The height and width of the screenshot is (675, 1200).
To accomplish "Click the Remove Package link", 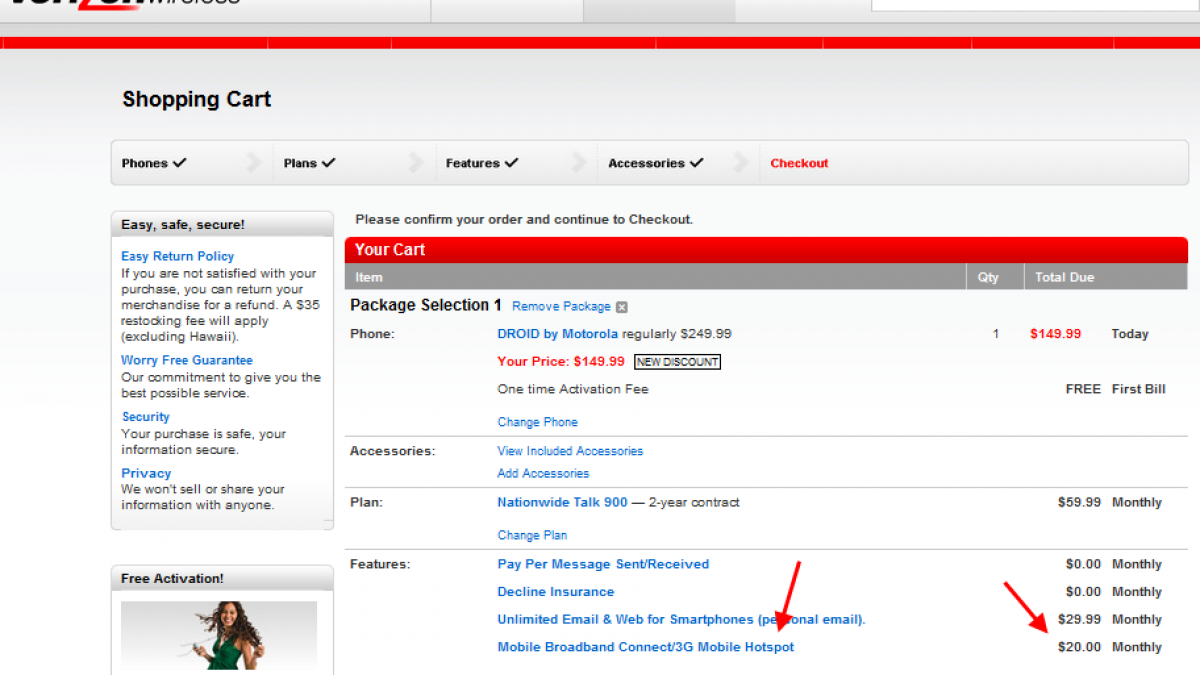I will point(561,306).
